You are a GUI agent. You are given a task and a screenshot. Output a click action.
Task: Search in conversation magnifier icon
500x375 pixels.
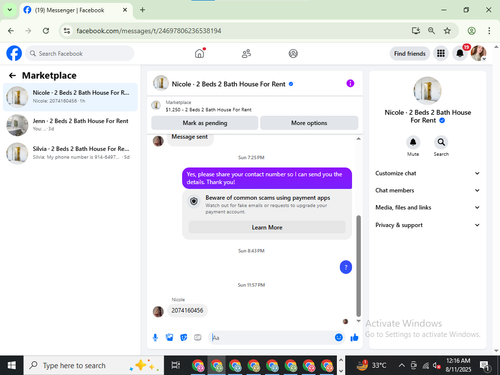tap(441, 142)
